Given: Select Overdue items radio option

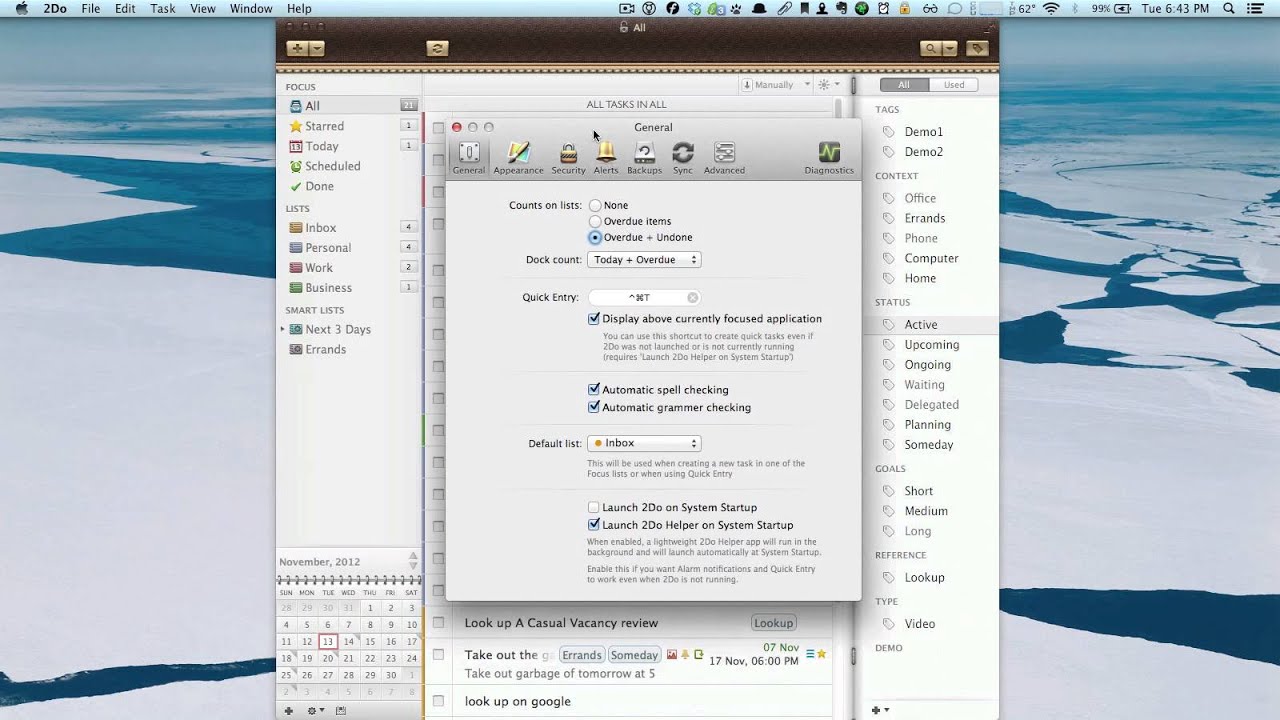Looking at the screenshot, I should 595,221.
